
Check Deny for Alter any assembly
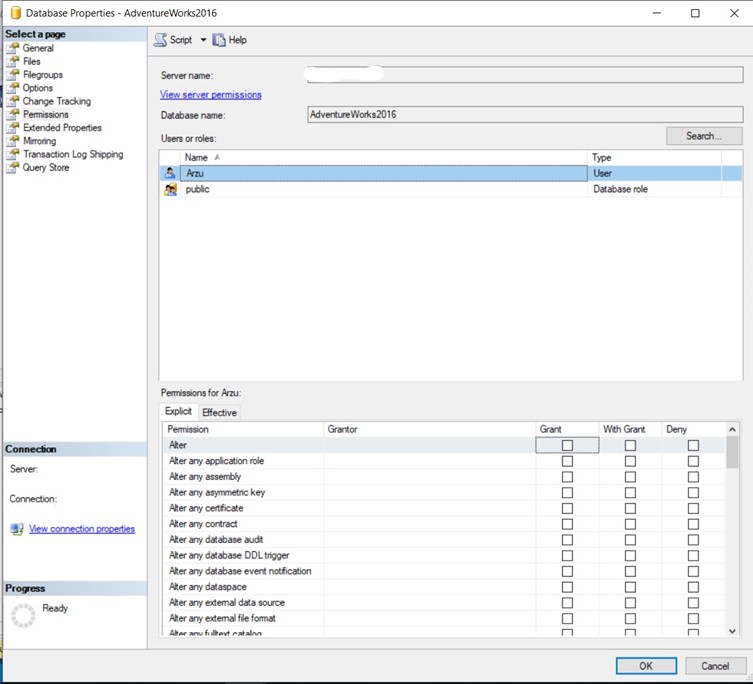693,477
